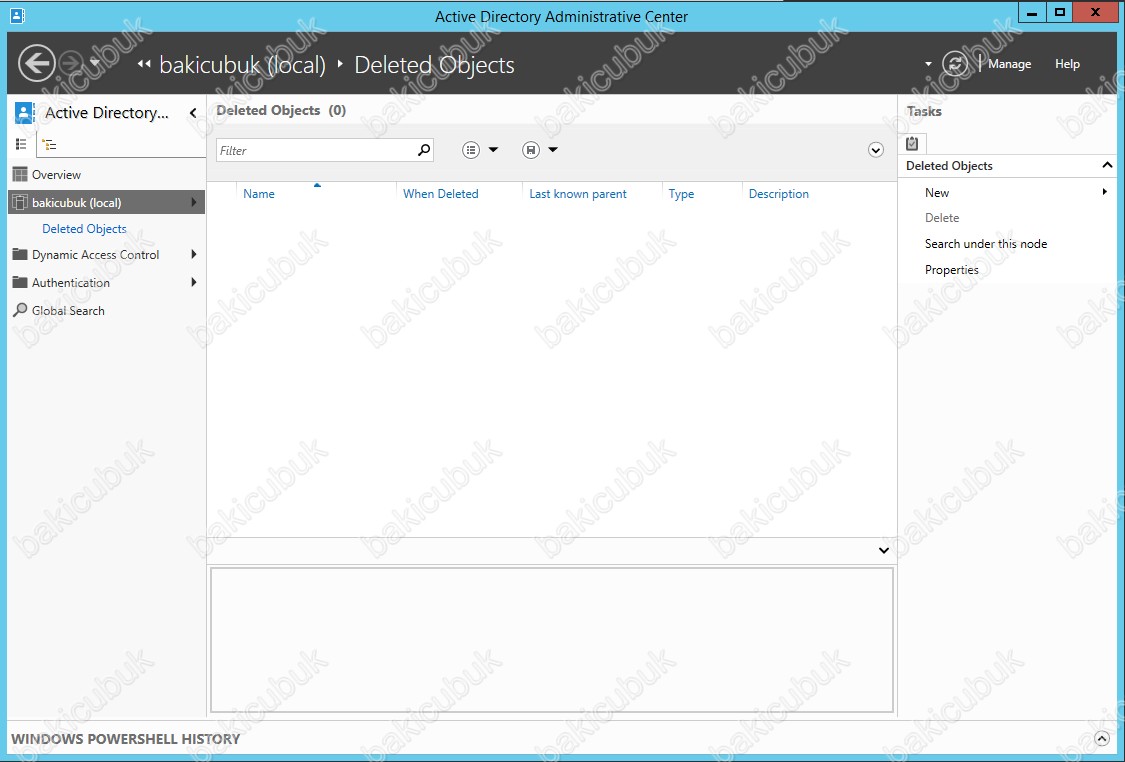
Task: Expand the Windows PowerShell History panel
Action: (1101, 738)
